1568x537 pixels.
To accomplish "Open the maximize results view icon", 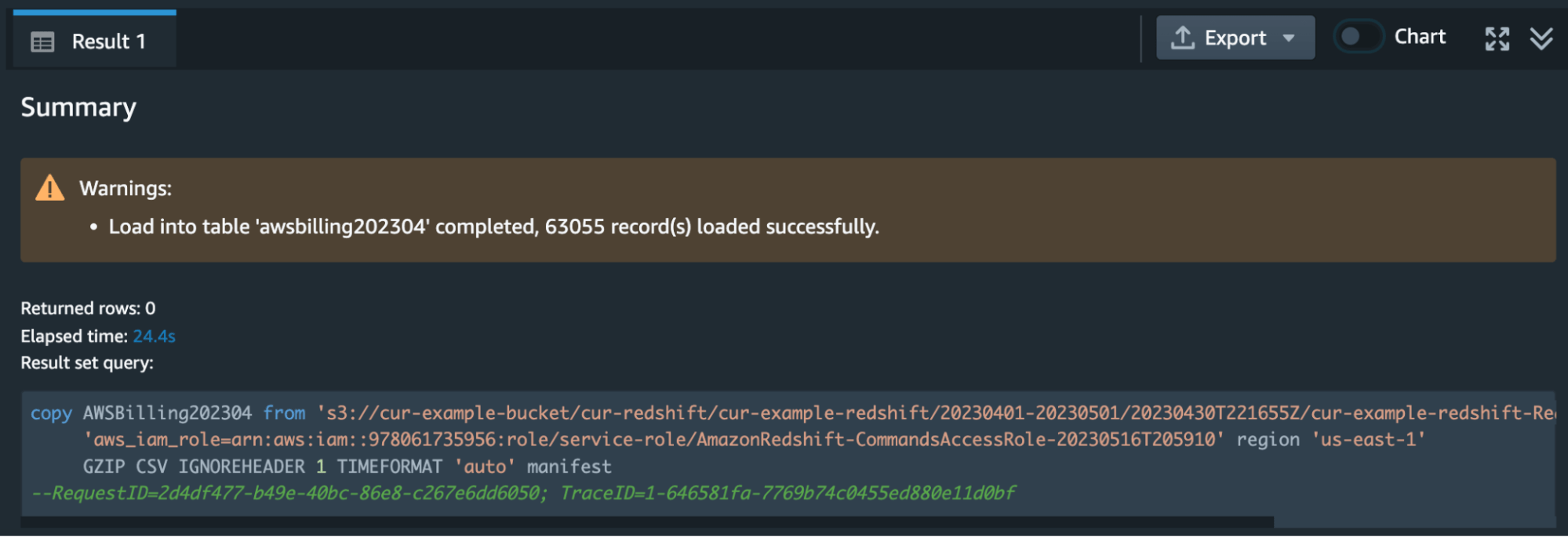I will [1497, 37].
